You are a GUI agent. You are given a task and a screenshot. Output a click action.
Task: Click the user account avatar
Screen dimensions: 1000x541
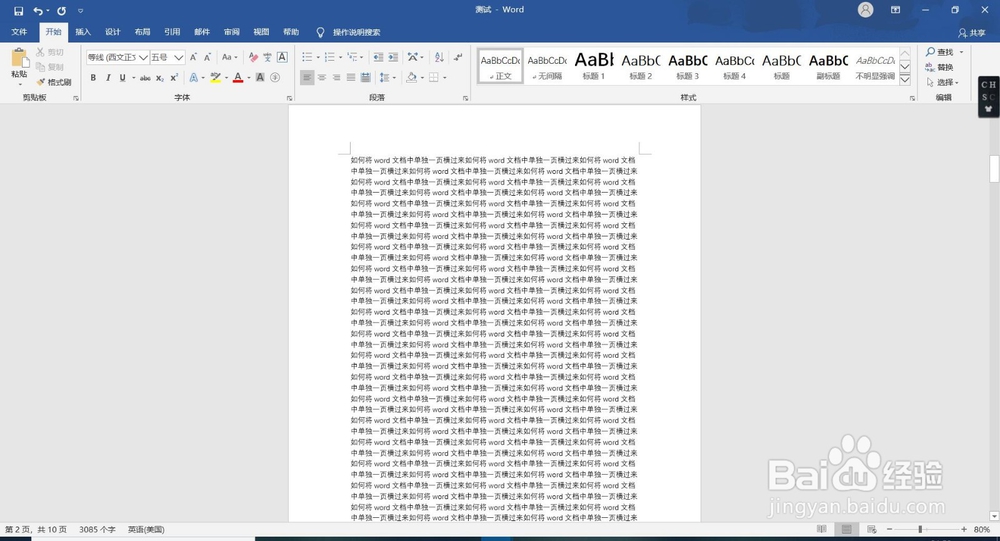coord(865,10)
